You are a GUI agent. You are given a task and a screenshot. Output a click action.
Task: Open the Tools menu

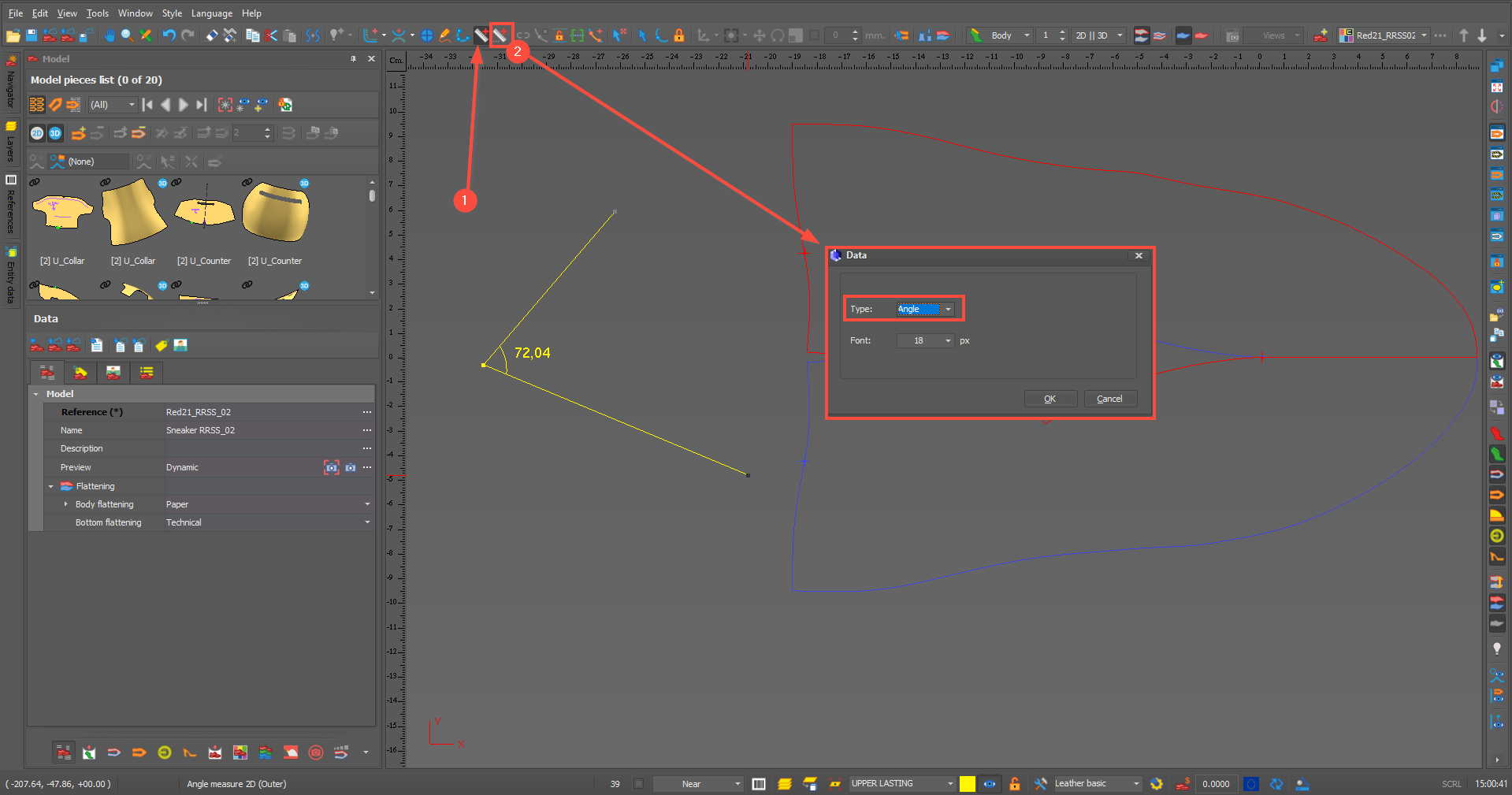pyautogui.click(x=97, y=13)
